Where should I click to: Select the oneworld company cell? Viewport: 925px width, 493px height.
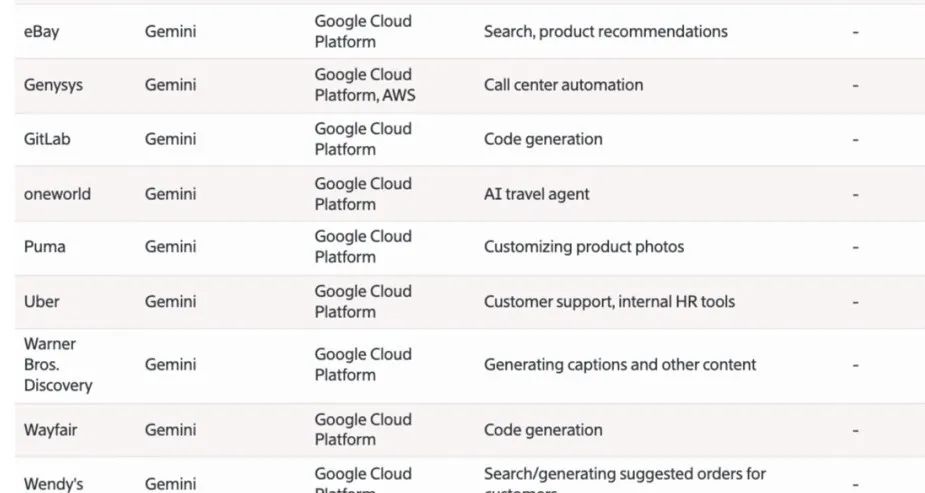tap(57, 193)
